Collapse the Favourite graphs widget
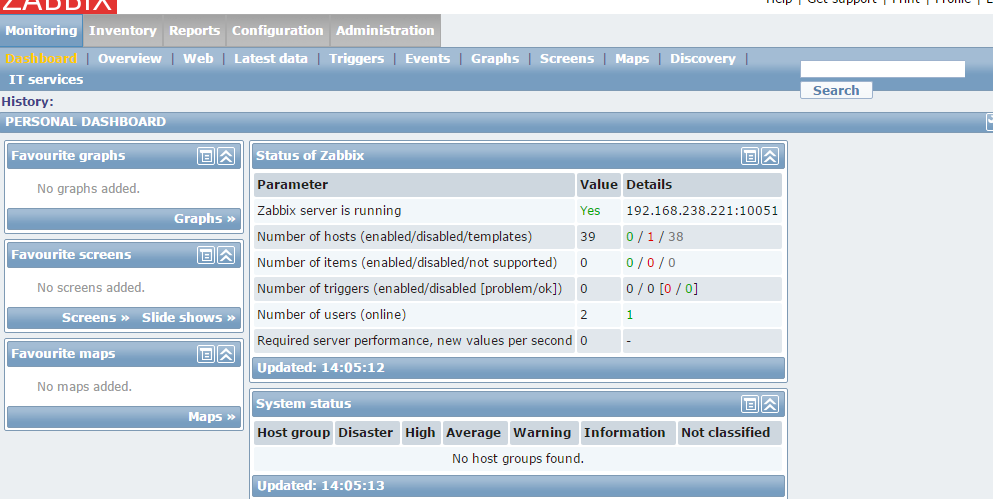This screenshot has height=499, width=993. coord(226,156)
